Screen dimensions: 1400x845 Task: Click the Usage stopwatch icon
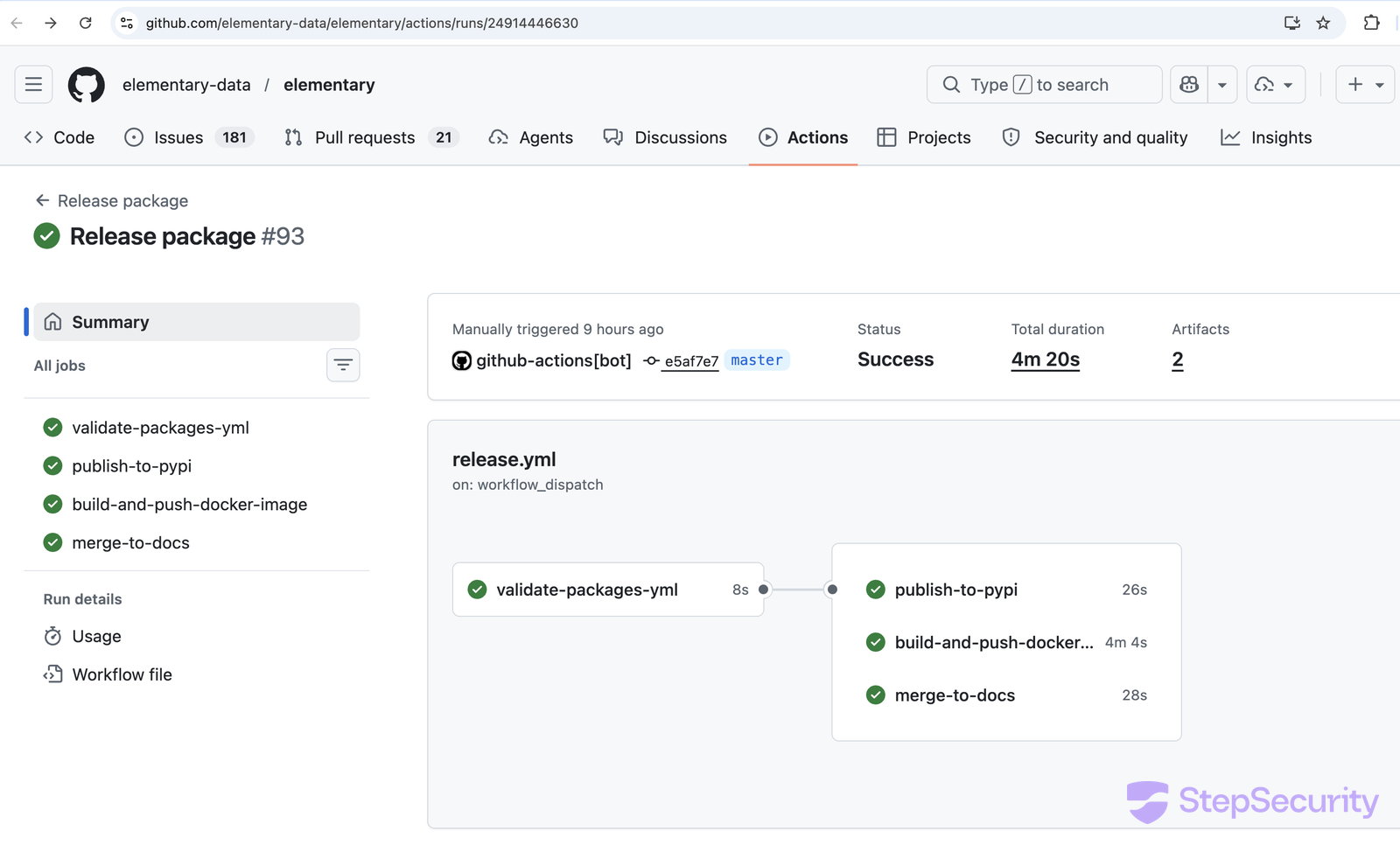52,636
